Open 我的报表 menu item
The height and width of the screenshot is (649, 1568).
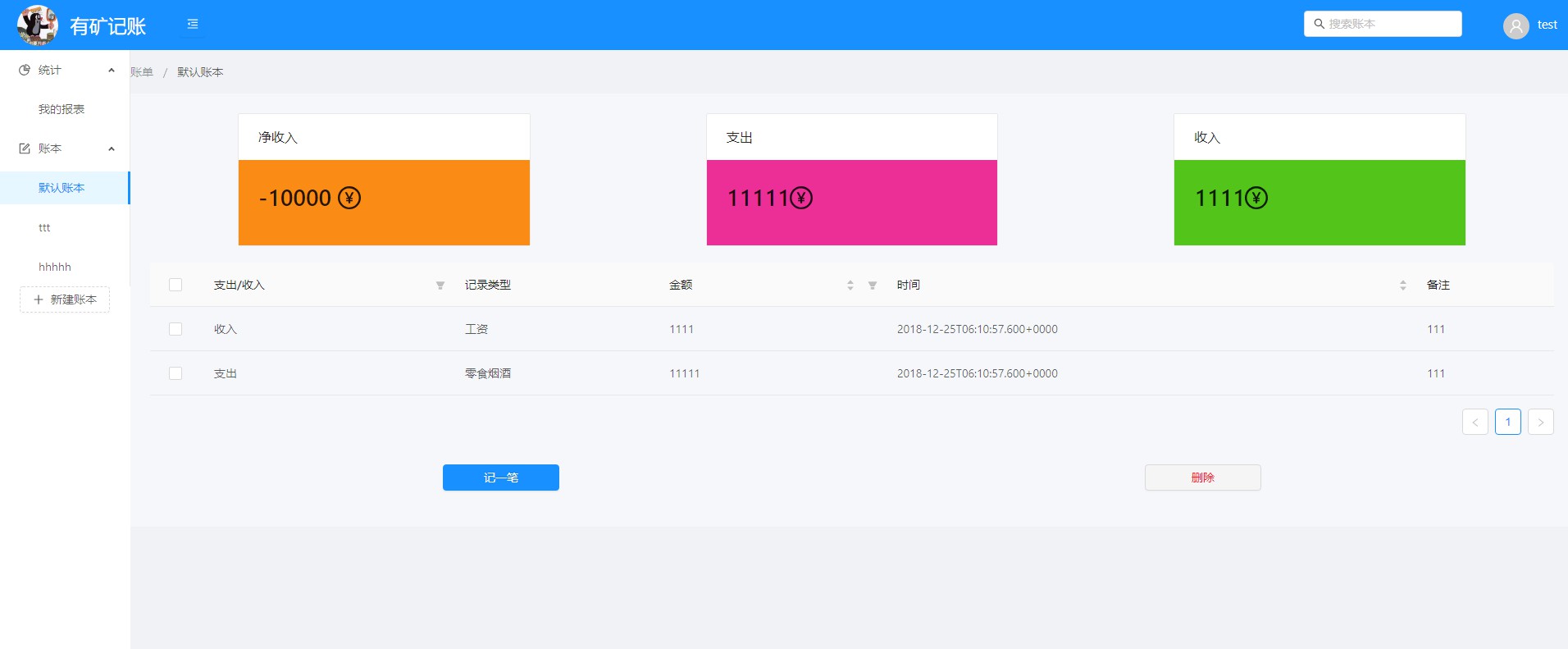(x=65, y=109)
